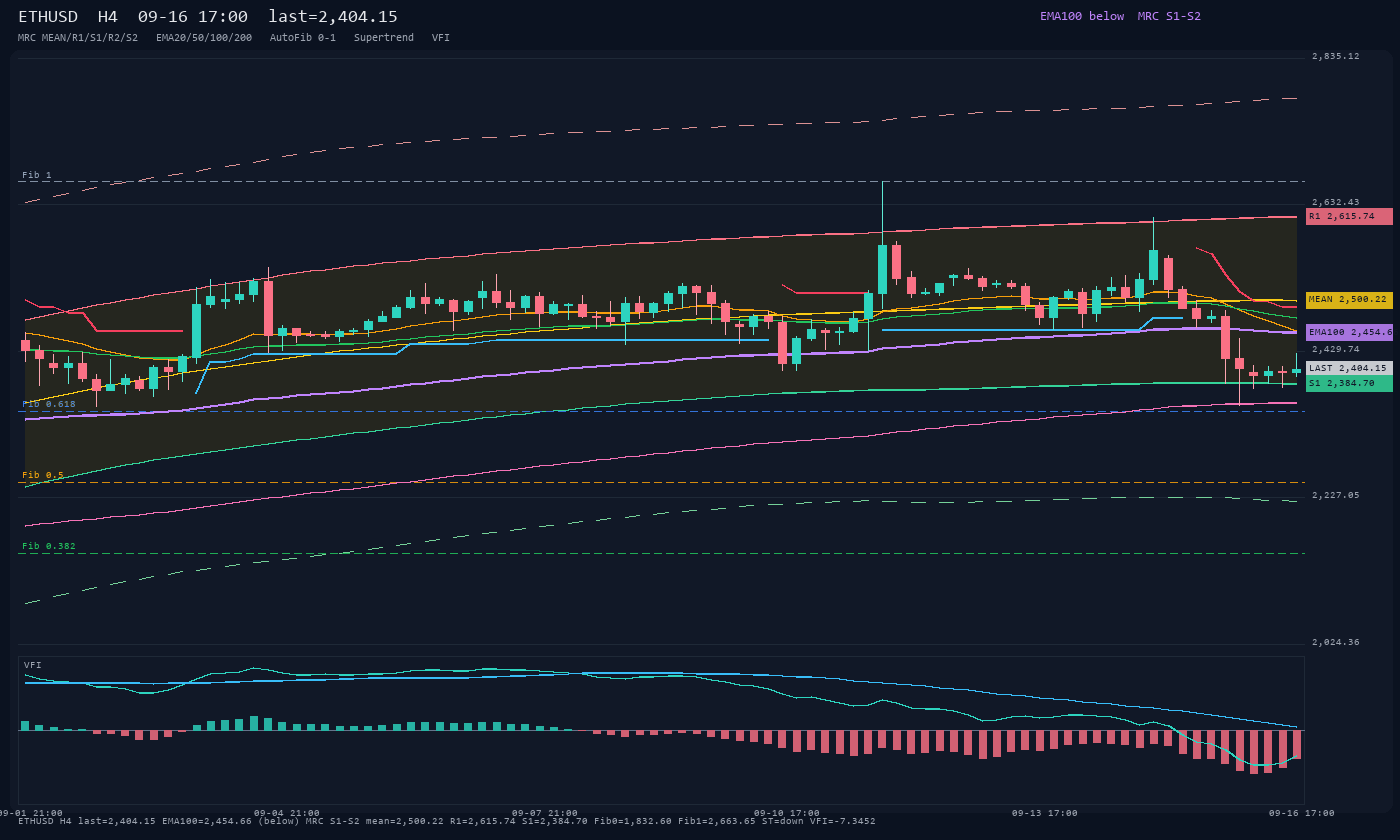
Task: Click the 2,429.74 price axis label
Action: (x=1336, y=349)
